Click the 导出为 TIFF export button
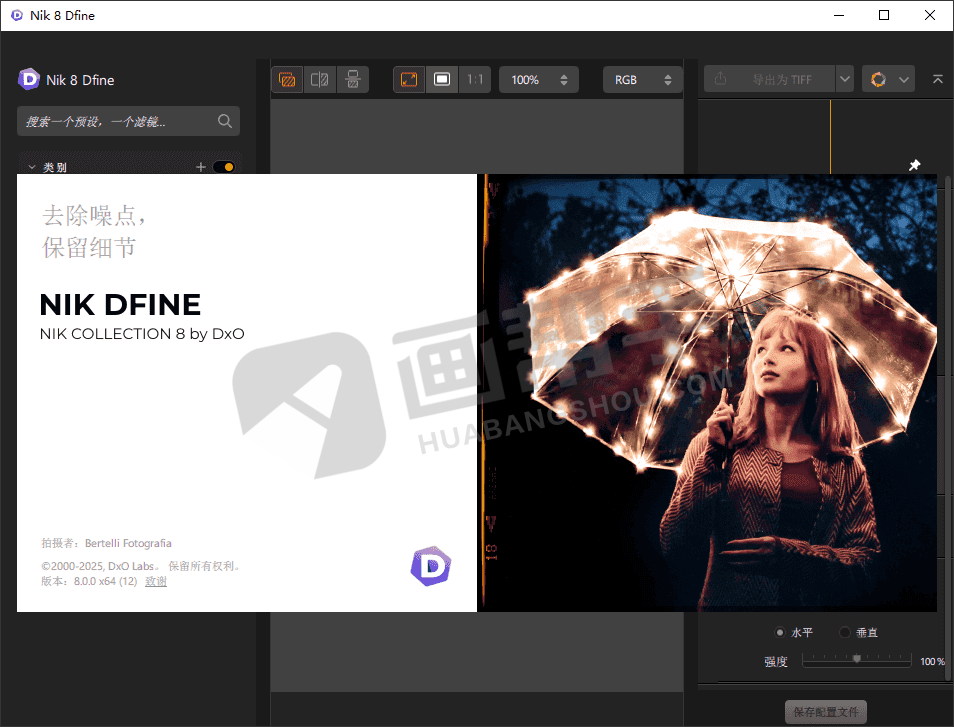 (x=770, y=79)
